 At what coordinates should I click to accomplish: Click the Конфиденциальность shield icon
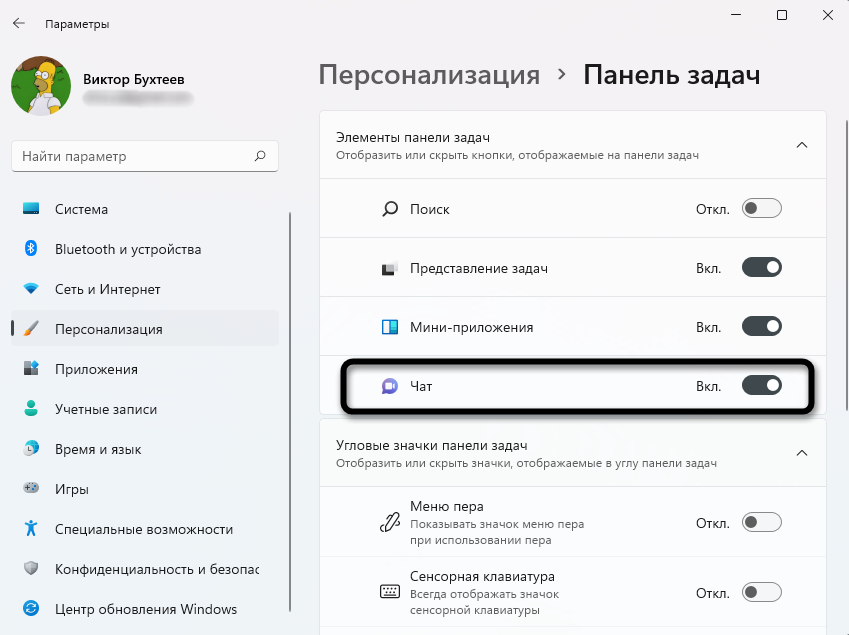[31, 568]
